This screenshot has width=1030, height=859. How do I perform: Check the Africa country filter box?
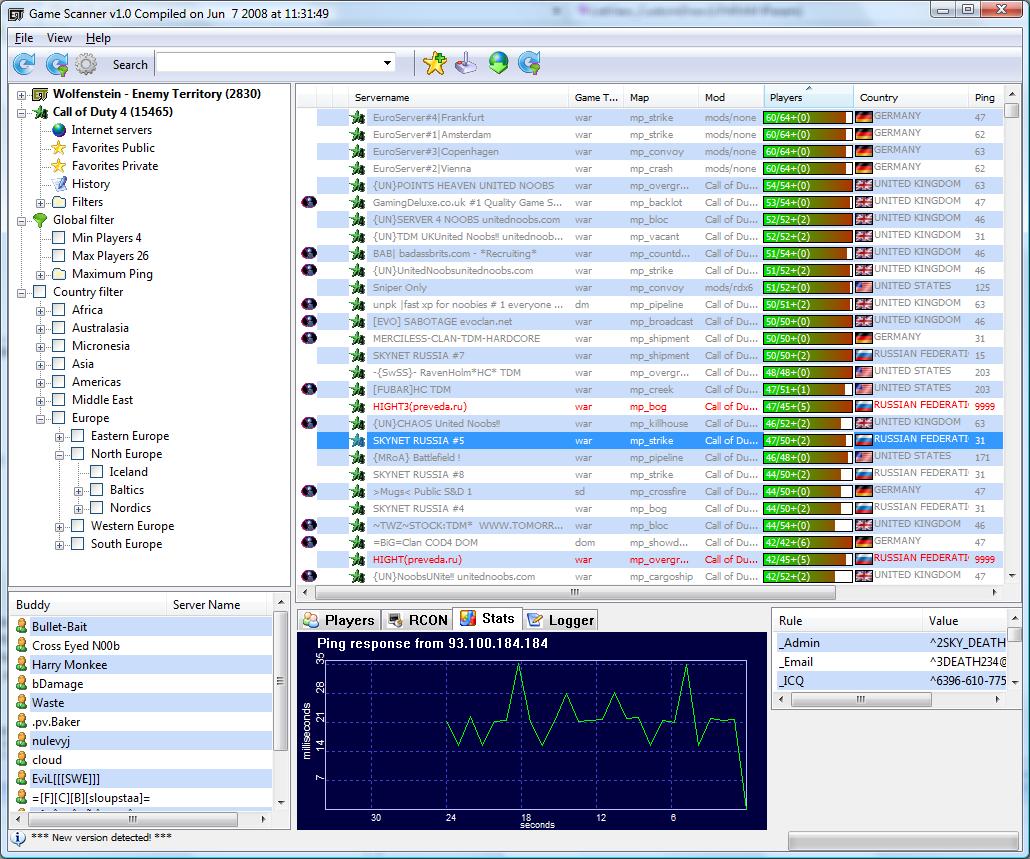pyautogui.click(x=58, y=309)
